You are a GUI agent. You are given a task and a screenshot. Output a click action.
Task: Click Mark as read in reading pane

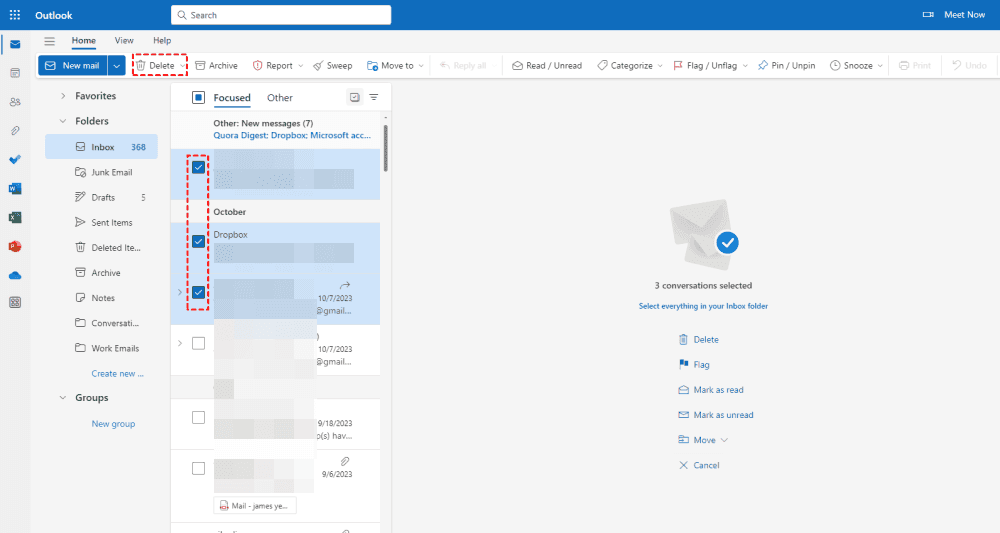point(718,390)
